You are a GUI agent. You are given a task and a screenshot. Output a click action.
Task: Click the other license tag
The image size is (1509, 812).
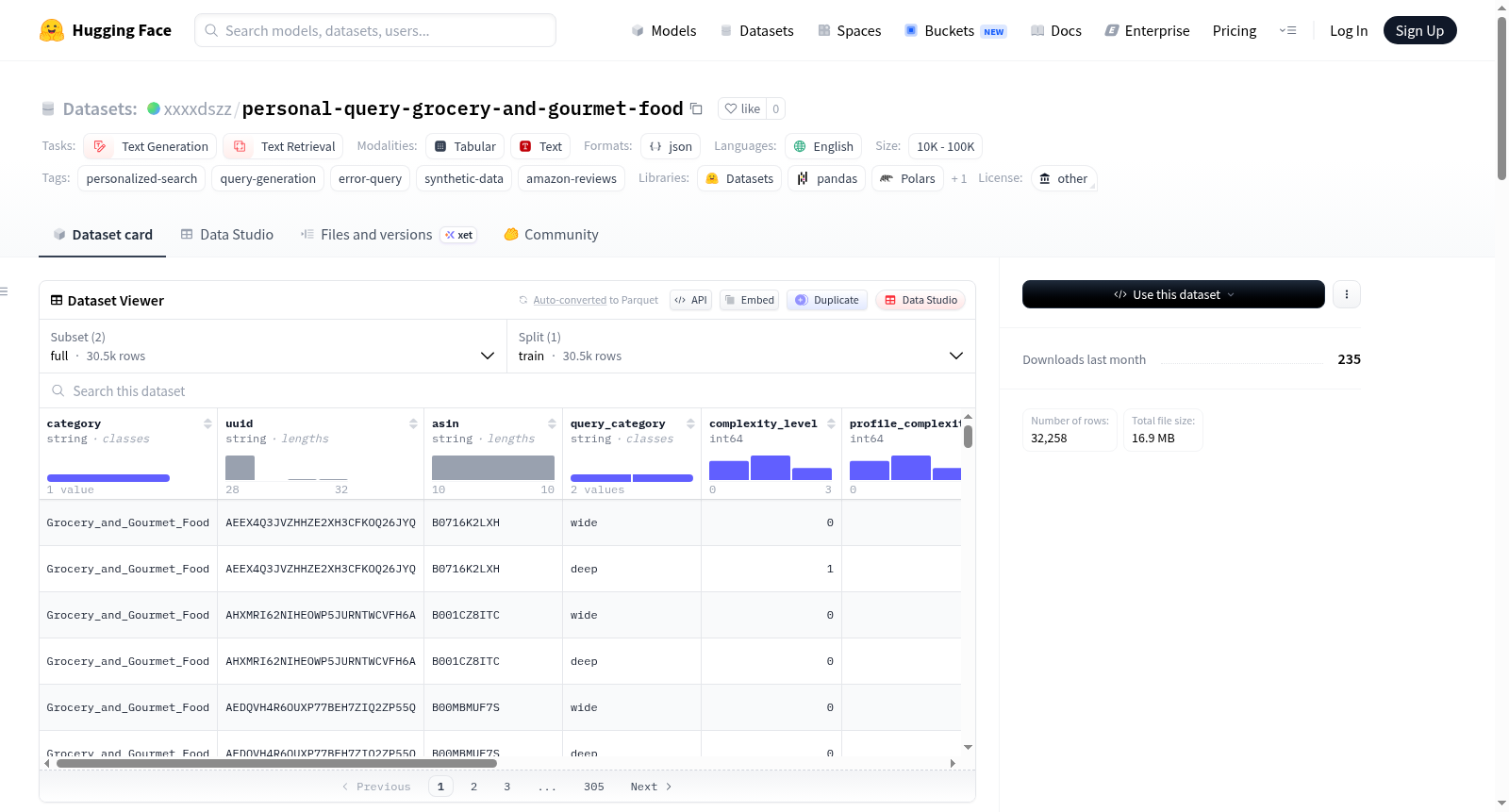[x=1064, y=178]
